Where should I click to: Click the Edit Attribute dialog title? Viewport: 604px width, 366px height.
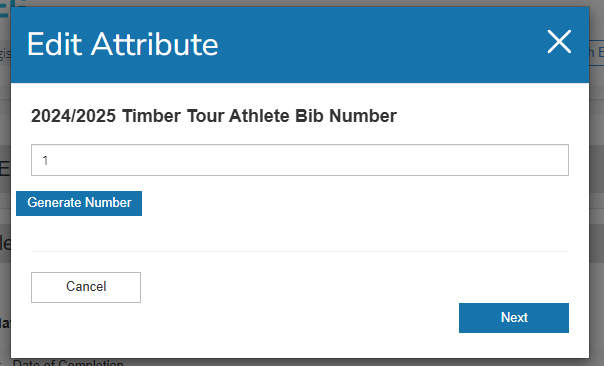(x=122, y=44)
